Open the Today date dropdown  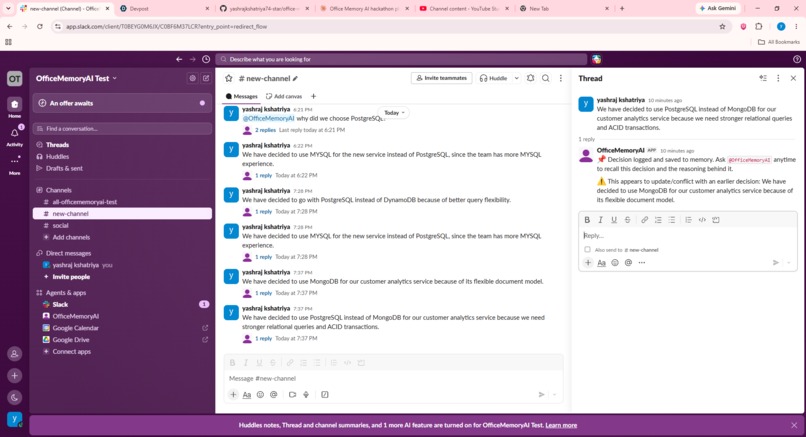(x=394, y=113)
